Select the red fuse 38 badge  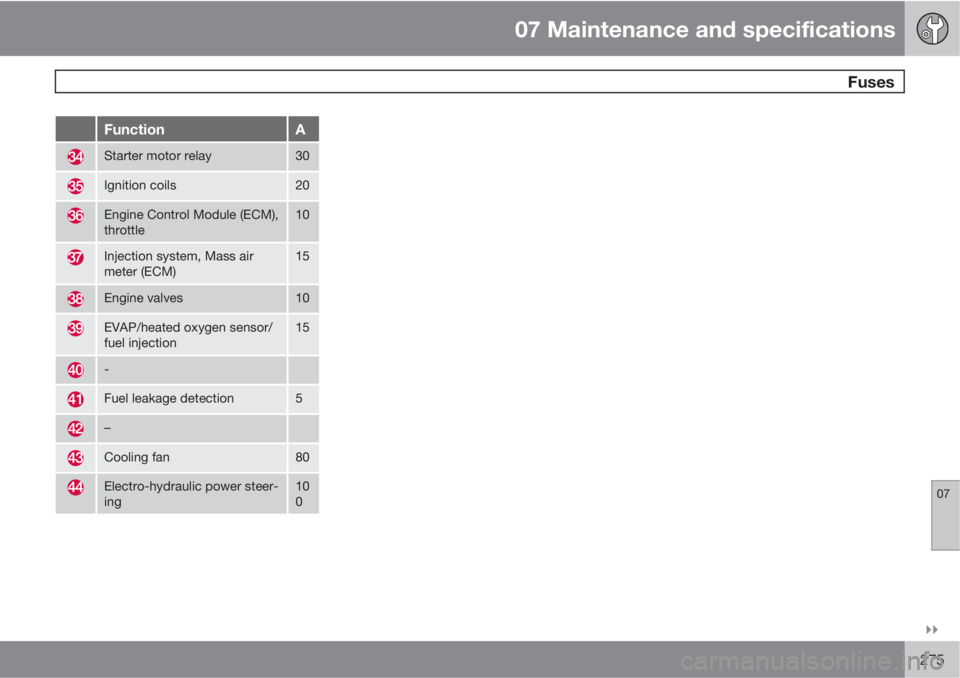pos(75,299)
